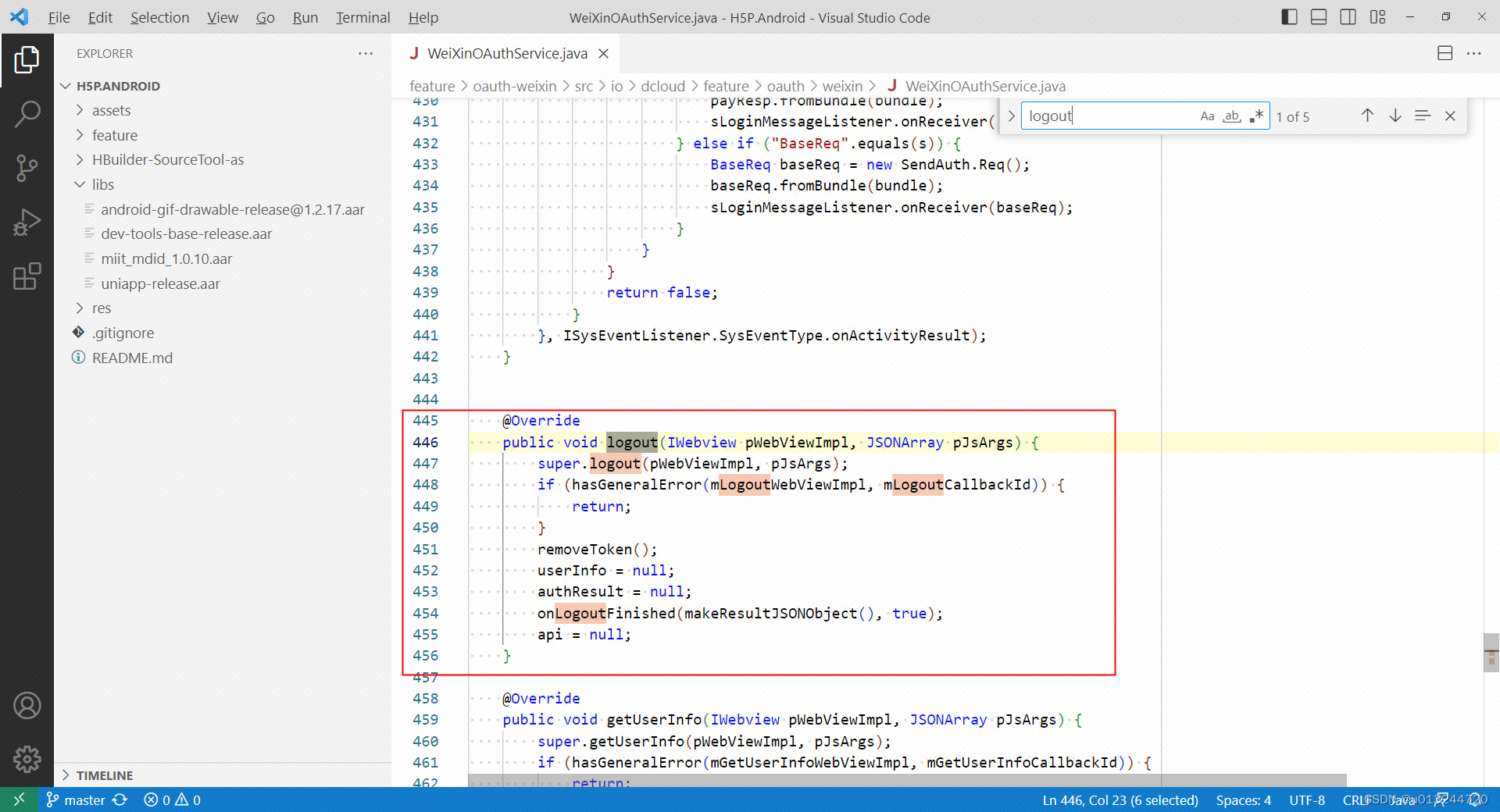Go to previous match arrow

tap(1367, 116)
